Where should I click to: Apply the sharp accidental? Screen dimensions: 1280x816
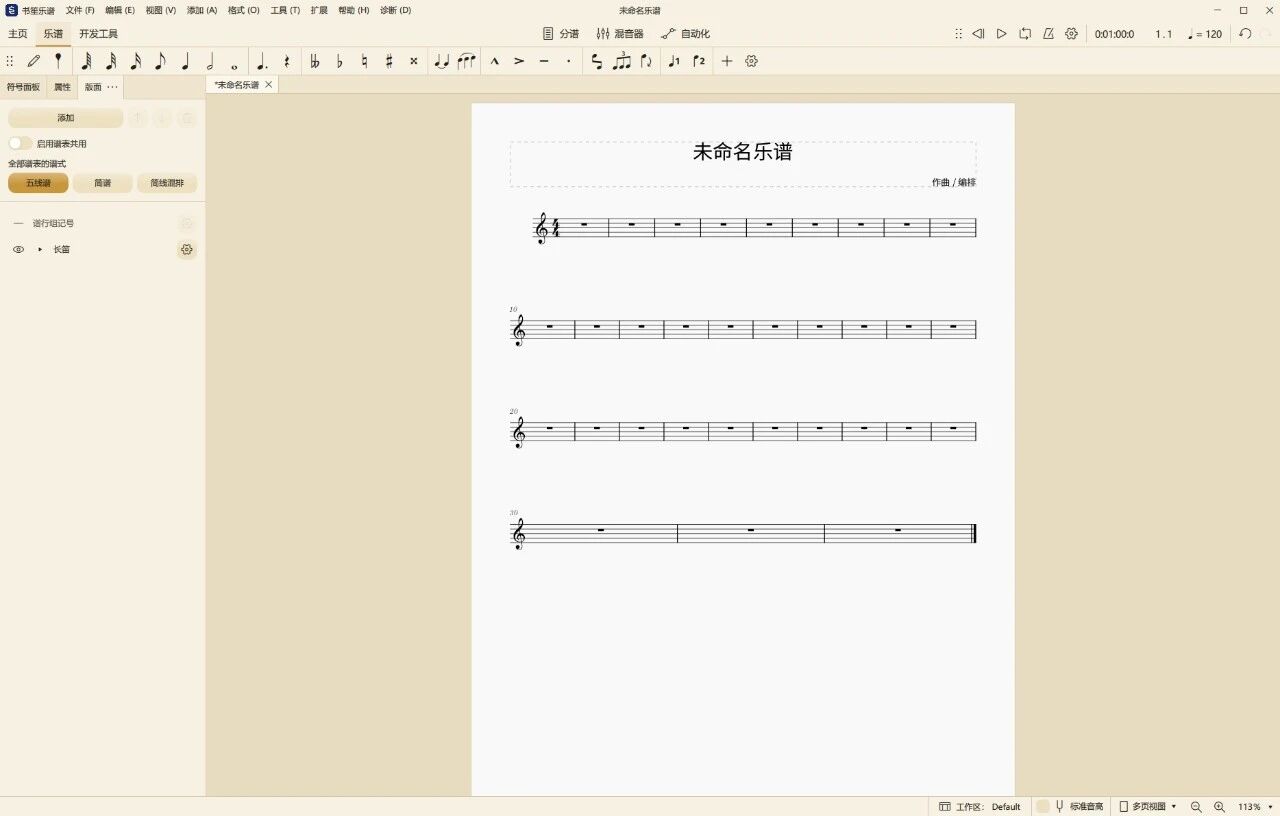click(x=389, y=61)
